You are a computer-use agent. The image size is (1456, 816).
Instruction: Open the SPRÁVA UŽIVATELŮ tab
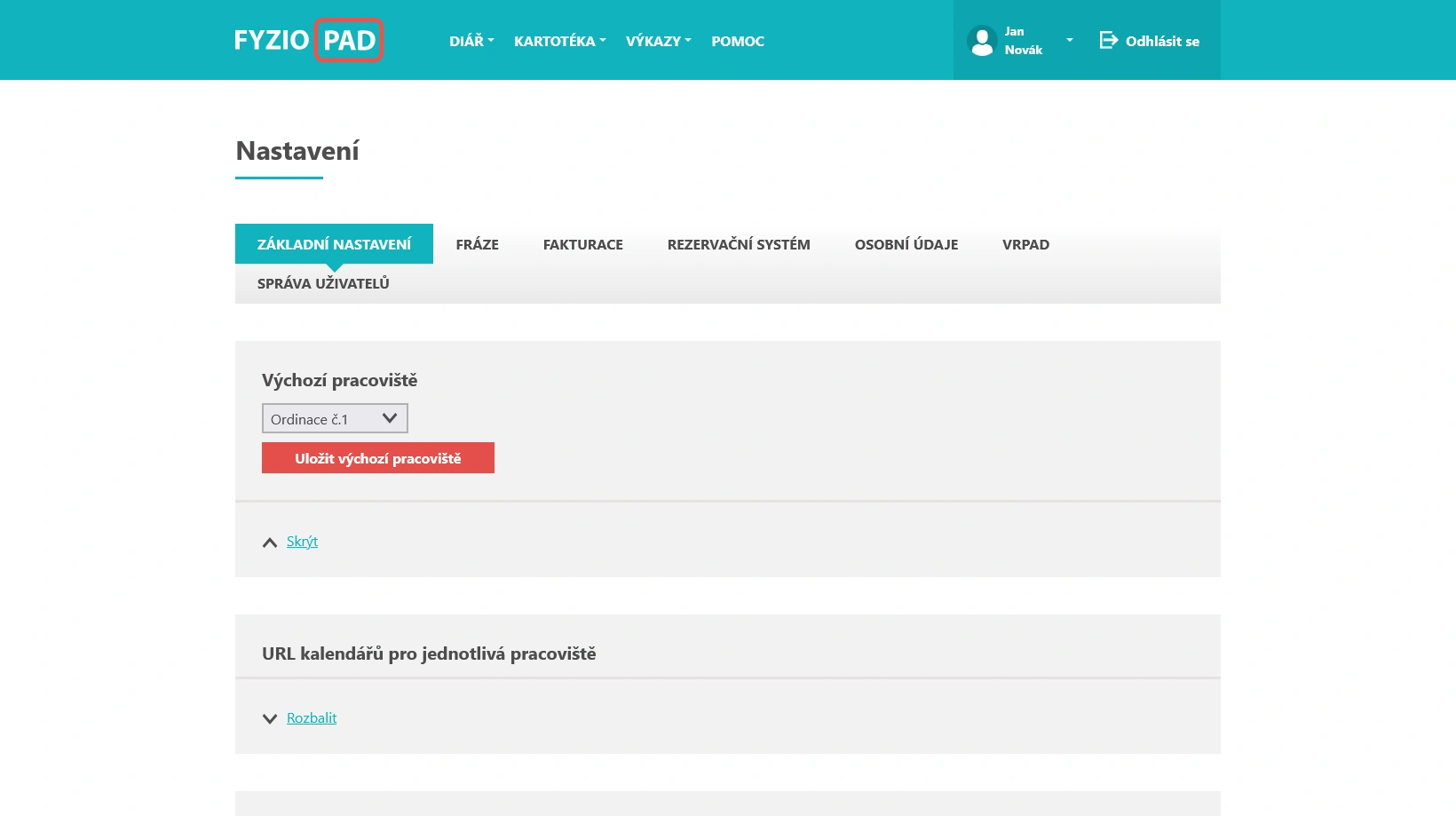point(323,283)
